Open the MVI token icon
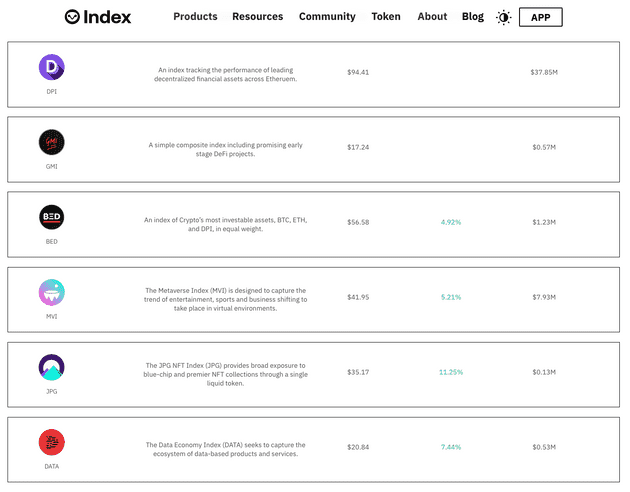Viewport: 630px width, 492px height. [x=51, y=292]
